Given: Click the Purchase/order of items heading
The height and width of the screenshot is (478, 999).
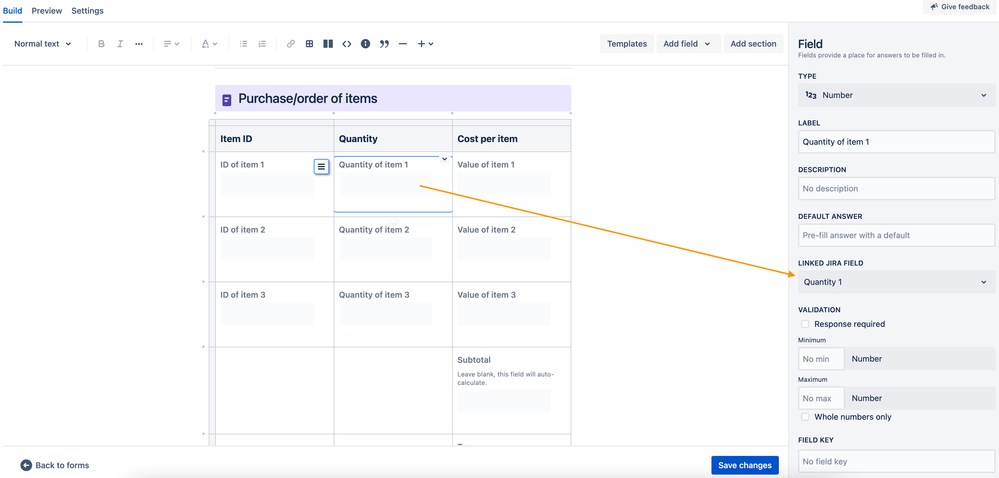Looking at the screenshot, I should [308, 99].
